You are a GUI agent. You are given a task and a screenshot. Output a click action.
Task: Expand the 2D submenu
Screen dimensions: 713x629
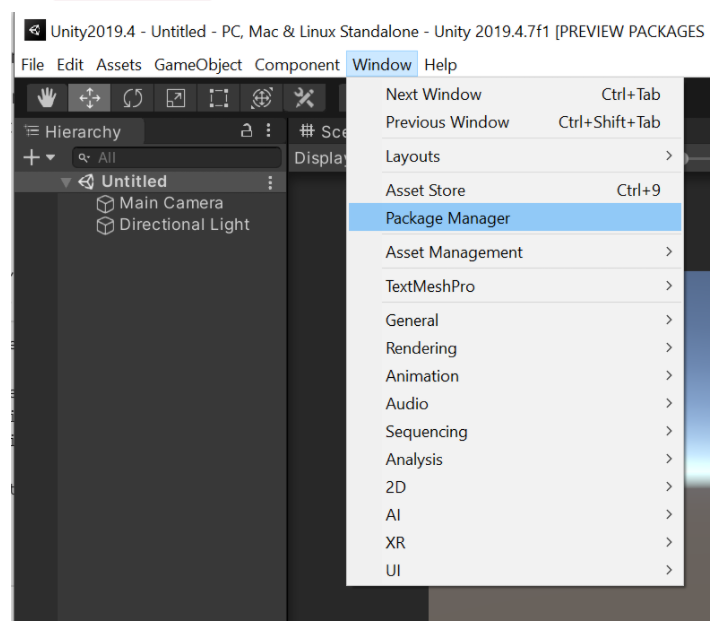(515, 487)
